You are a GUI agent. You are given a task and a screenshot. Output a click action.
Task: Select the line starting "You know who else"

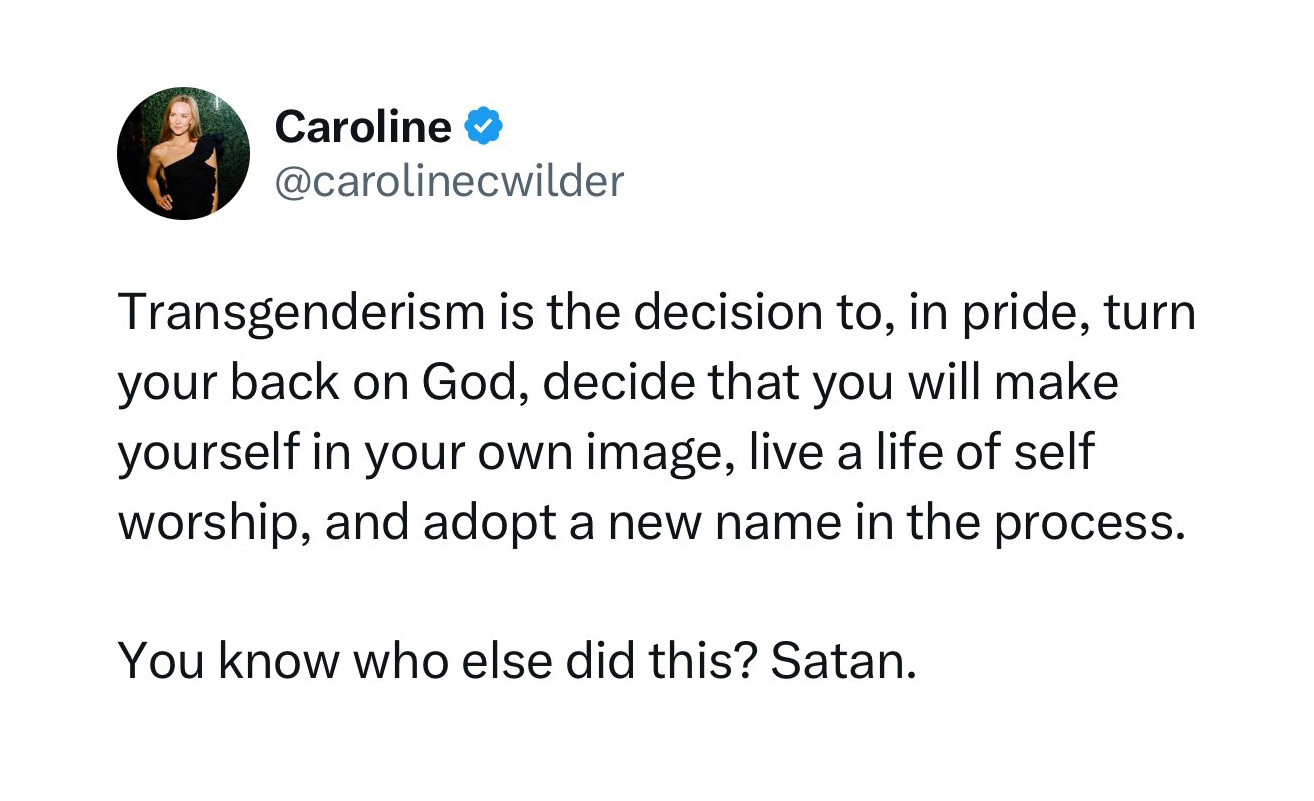pos(516,662)
